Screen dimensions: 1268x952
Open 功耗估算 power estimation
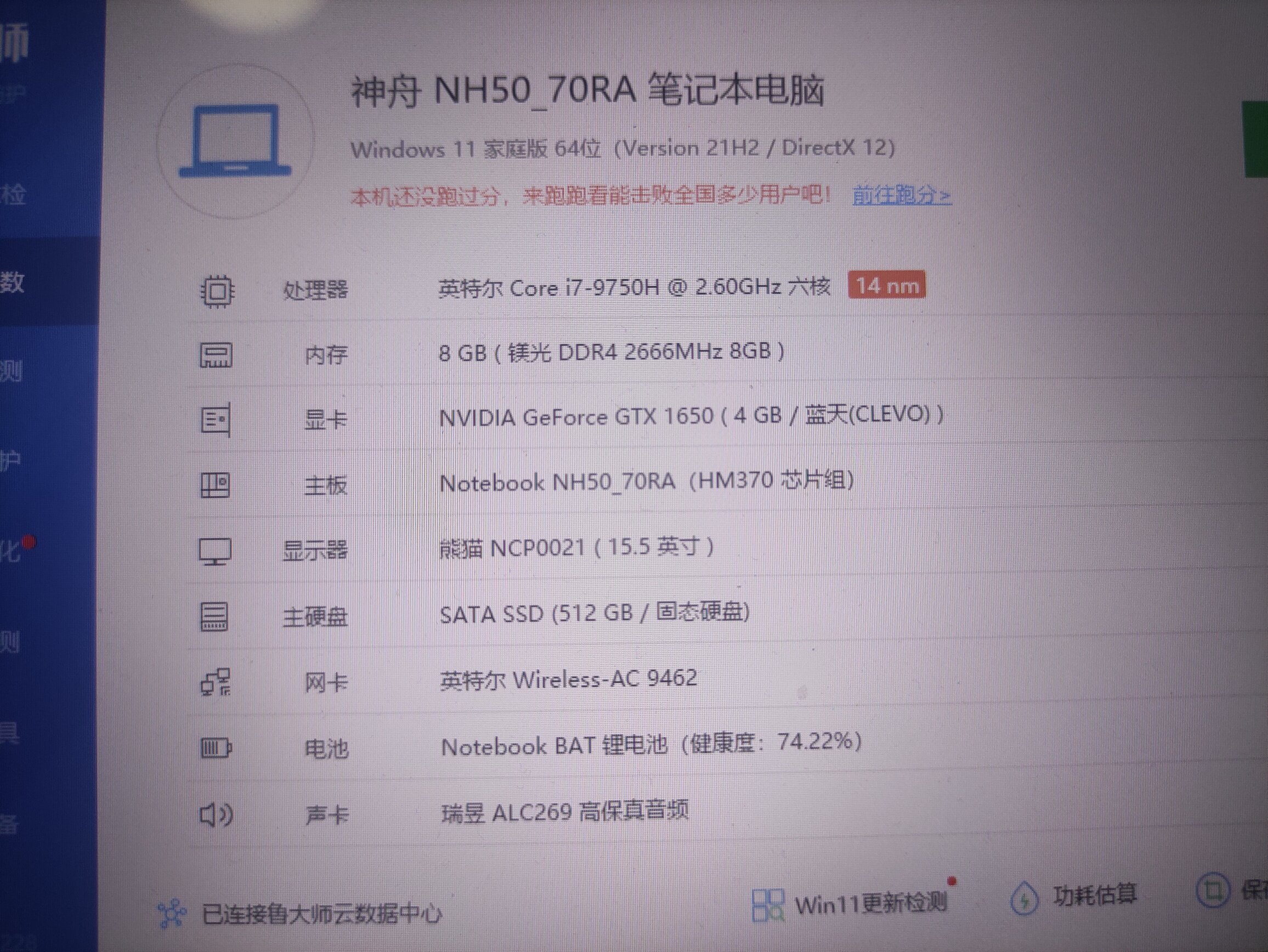[x=1095, y=894]
